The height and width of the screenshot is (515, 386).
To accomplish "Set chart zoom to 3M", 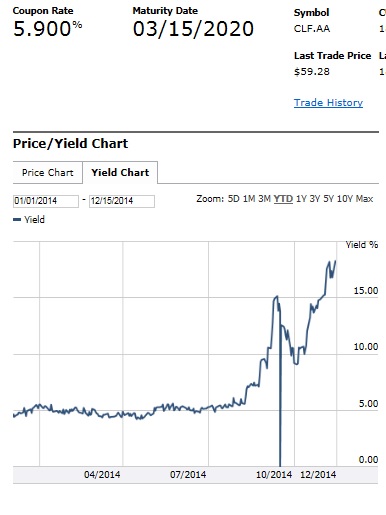I will pos(264,199).
